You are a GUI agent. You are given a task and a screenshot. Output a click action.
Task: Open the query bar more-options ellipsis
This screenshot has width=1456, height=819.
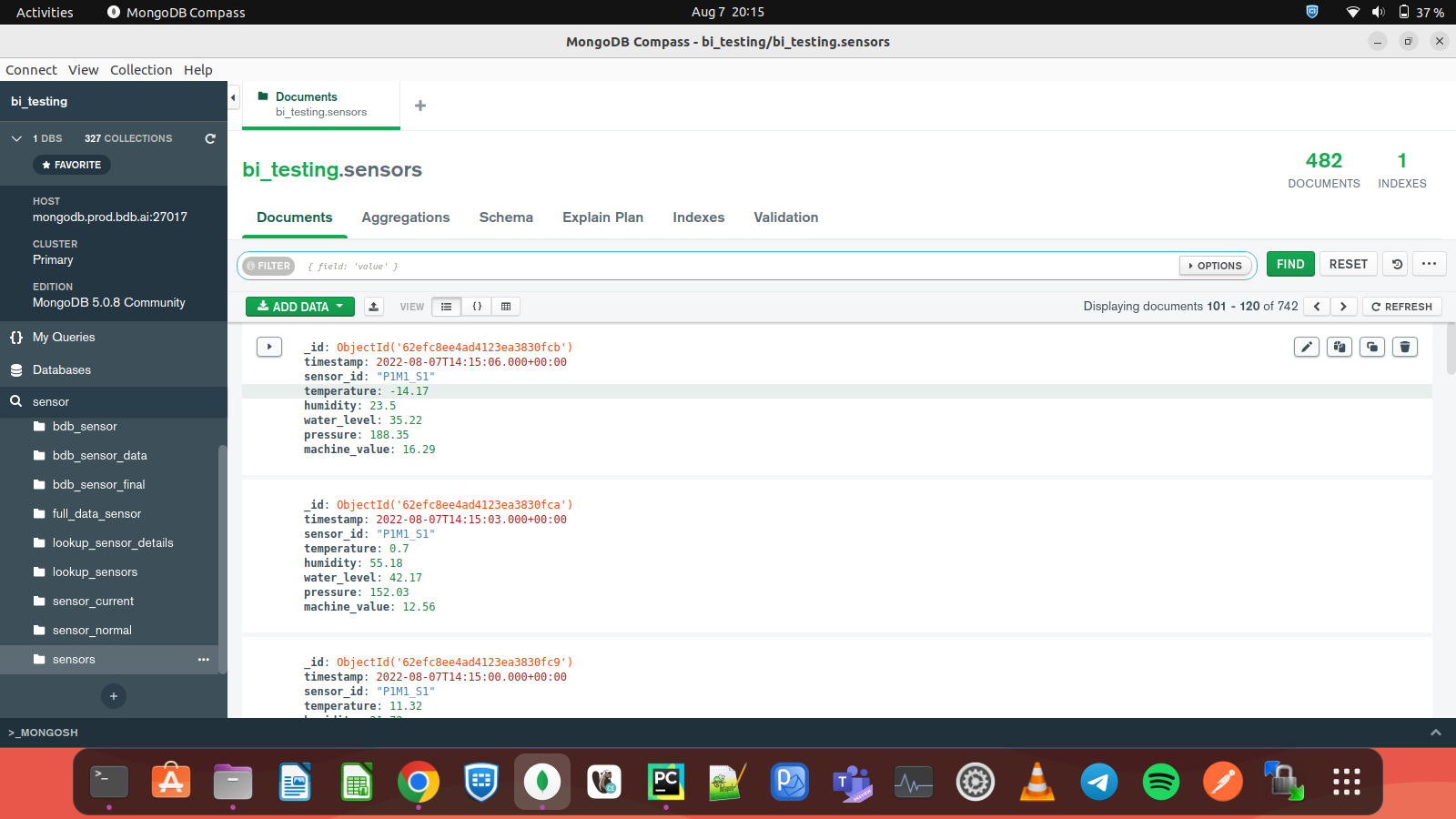click(1430, 264)
